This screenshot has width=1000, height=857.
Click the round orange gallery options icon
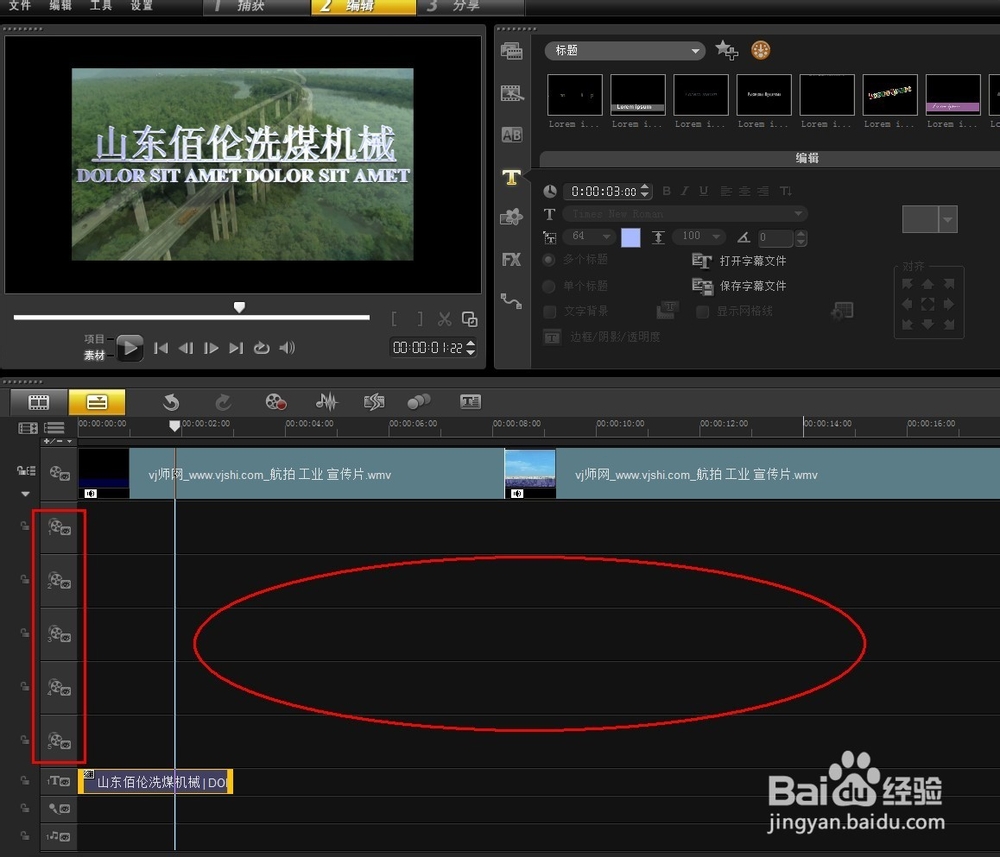tap(760, 50)
